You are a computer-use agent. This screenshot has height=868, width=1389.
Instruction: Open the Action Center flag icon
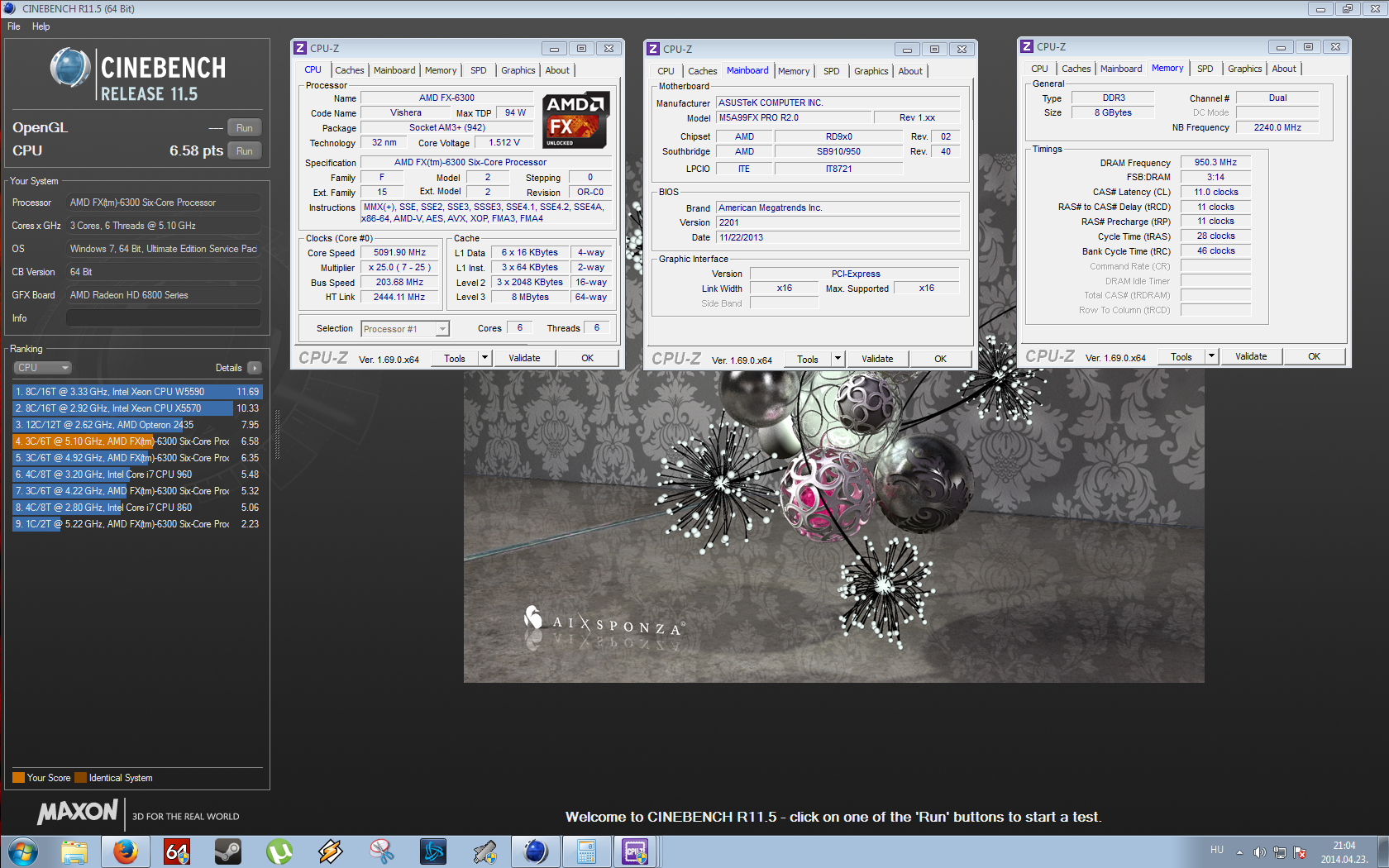tap(1300, 852)
